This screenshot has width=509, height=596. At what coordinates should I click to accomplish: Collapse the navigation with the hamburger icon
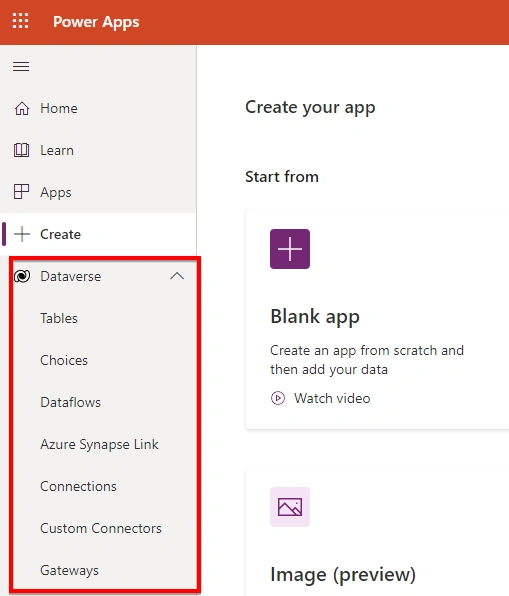[x=21, y=67]
